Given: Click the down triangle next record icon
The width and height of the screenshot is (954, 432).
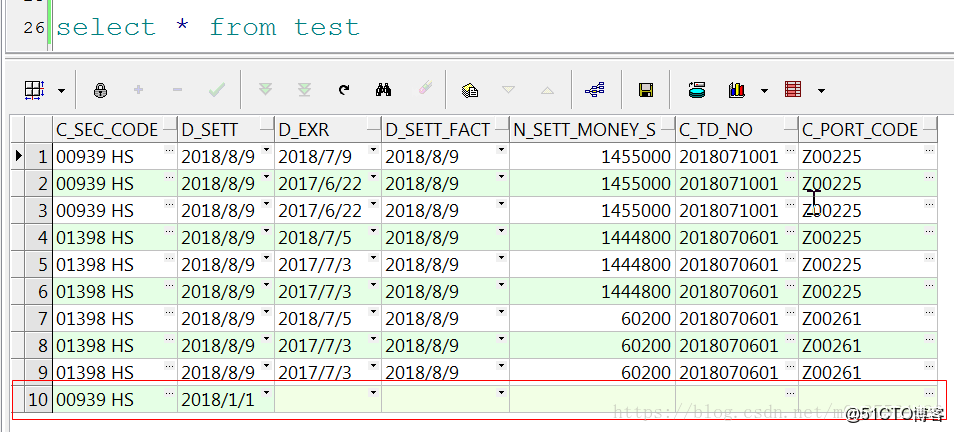Looking at the screenshot, I should 509,90.
